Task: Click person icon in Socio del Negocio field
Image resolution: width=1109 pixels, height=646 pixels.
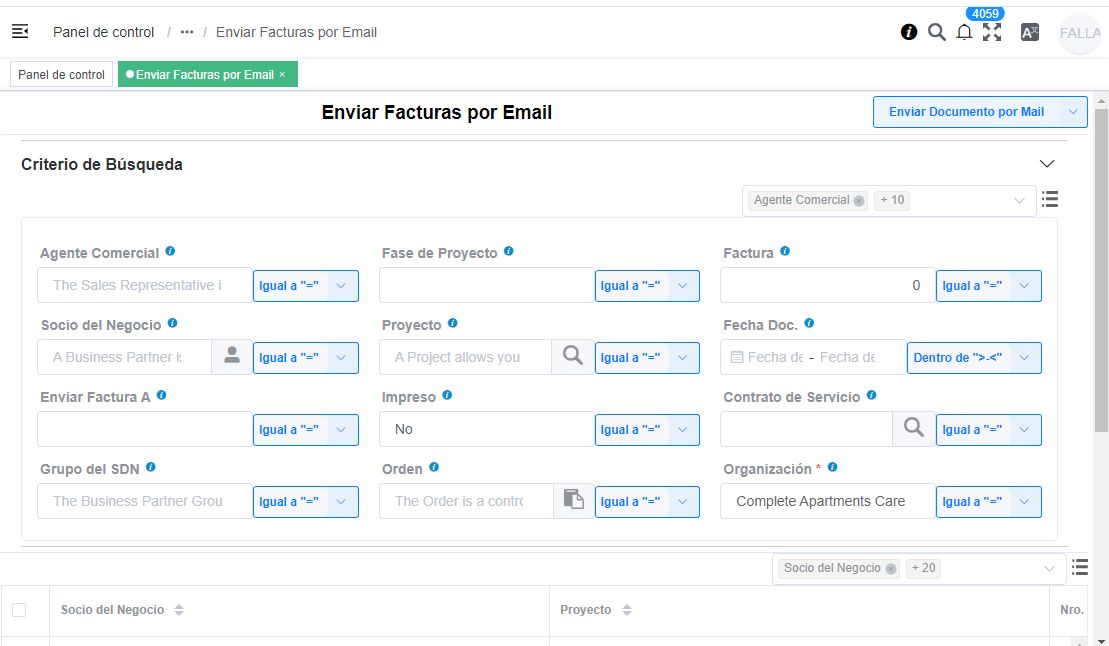Action: click(x=232, y=356)
